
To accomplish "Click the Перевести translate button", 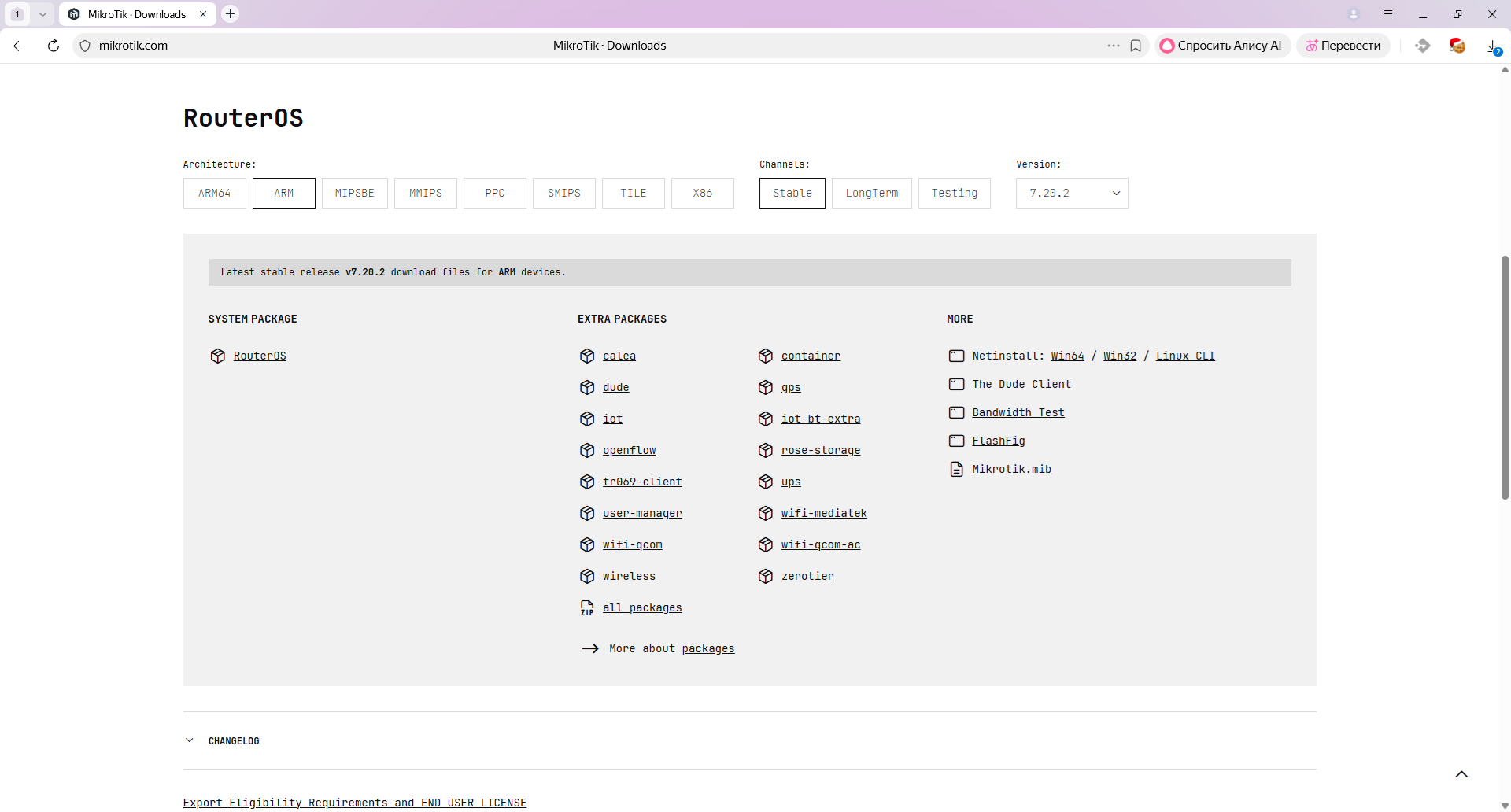I will tap(1343, 46).
